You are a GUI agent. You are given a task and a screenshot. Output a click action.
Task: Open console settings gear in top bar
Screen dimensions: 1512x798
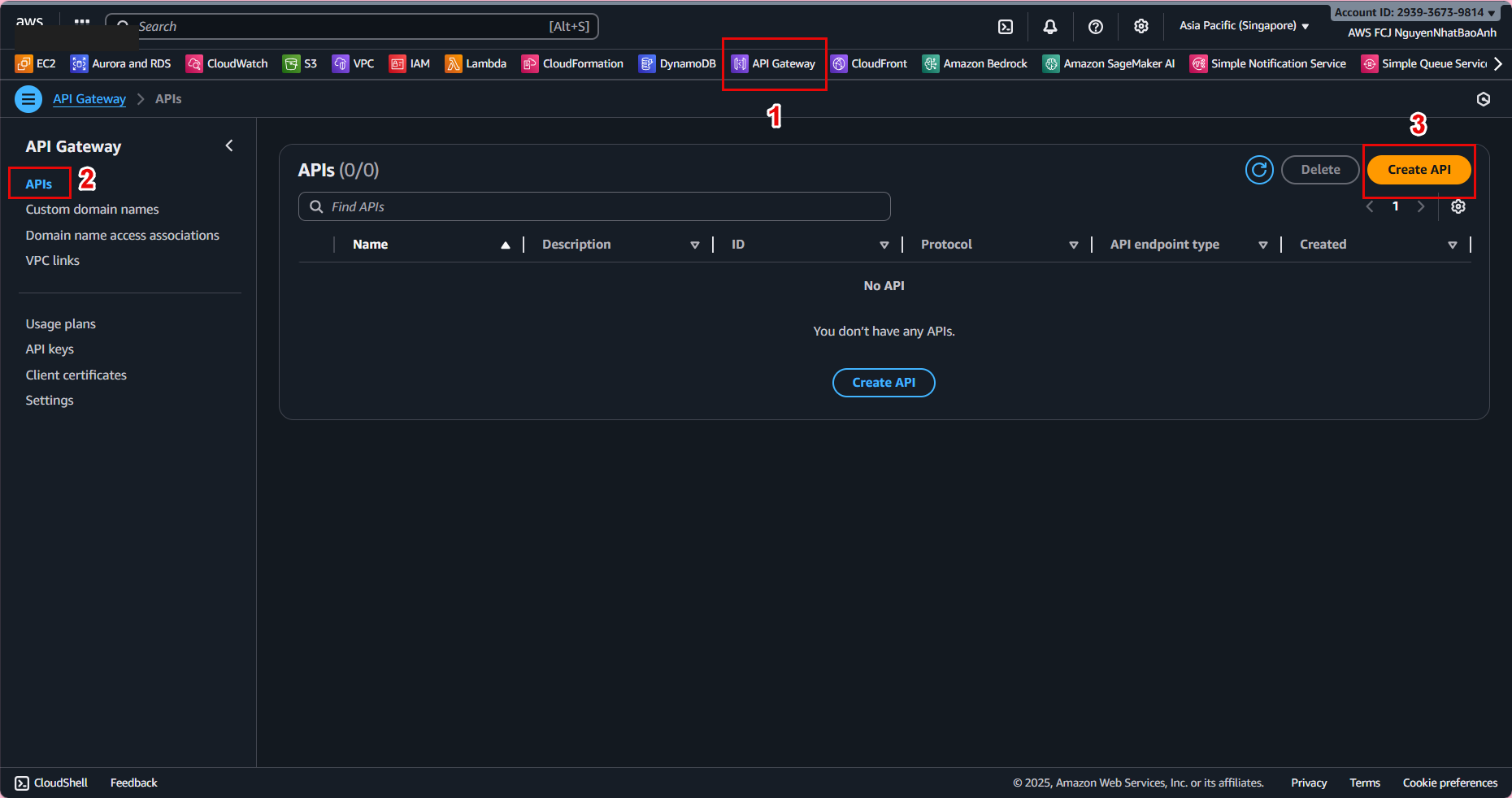[x=1141, y=27]
